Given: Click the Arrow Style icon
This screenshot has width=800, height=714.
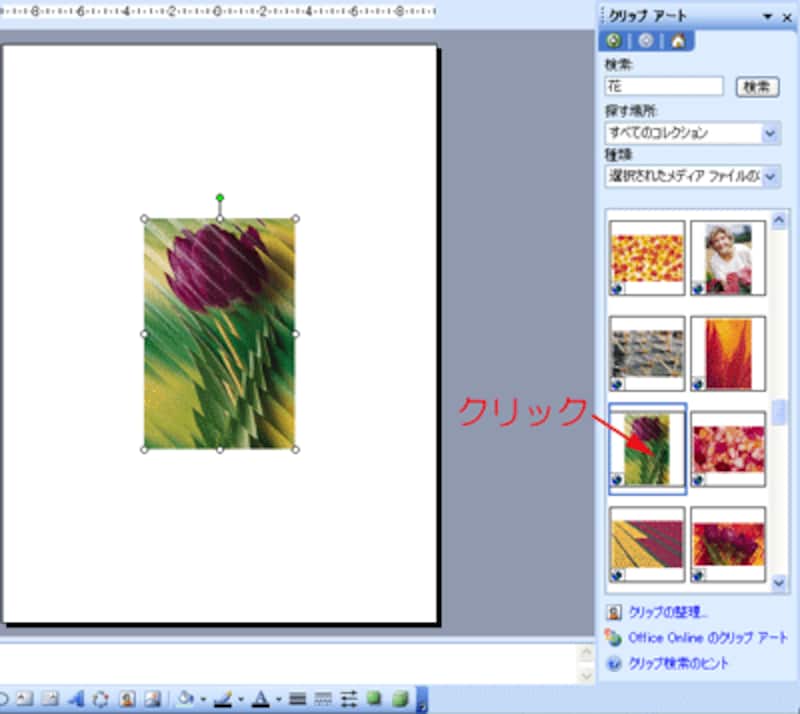Looking at the screenshot, I should pyautogui.click(x=349, y=699).
